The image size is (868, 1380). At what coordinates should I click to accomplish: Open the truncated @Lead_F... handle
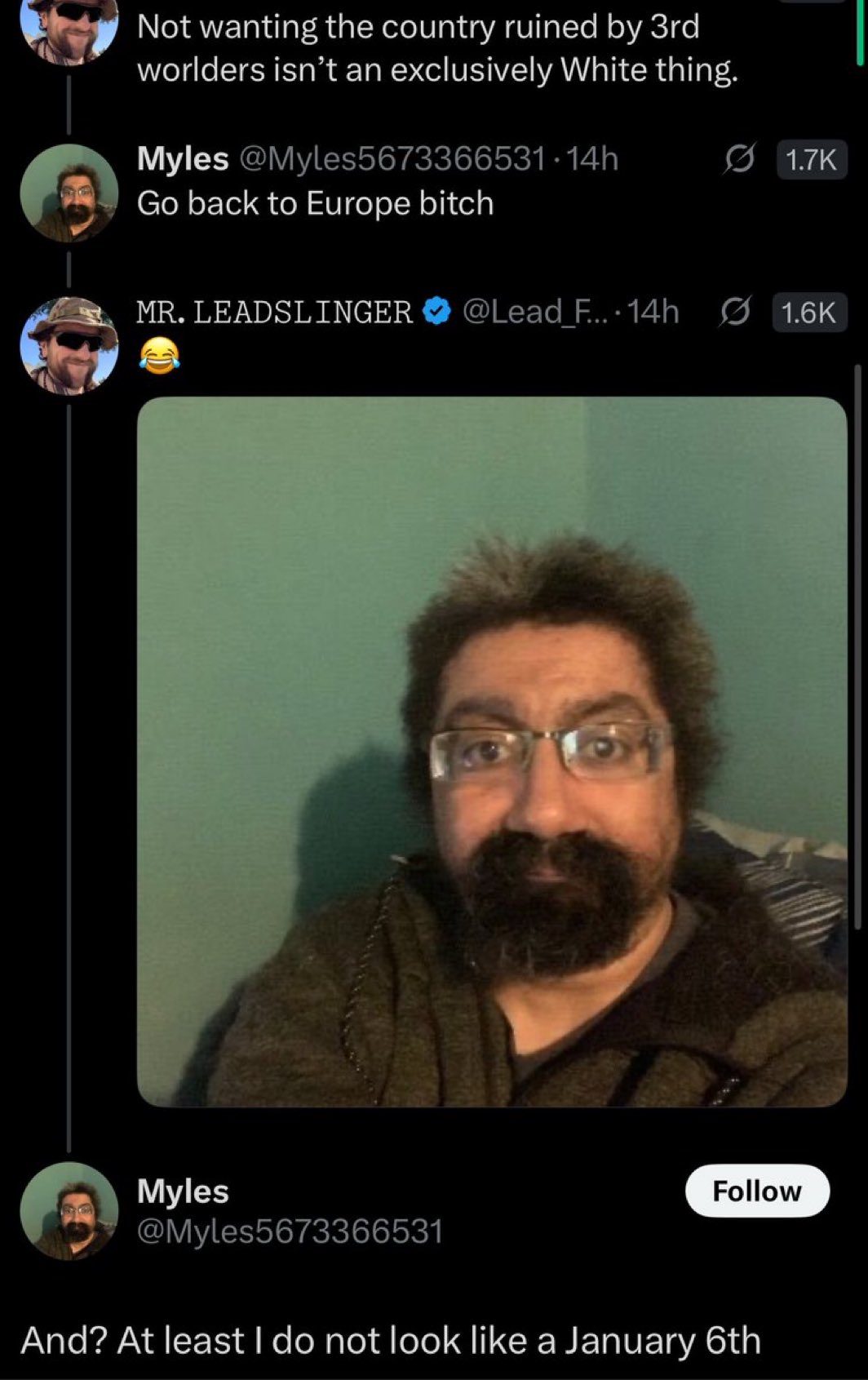point(535,312)
